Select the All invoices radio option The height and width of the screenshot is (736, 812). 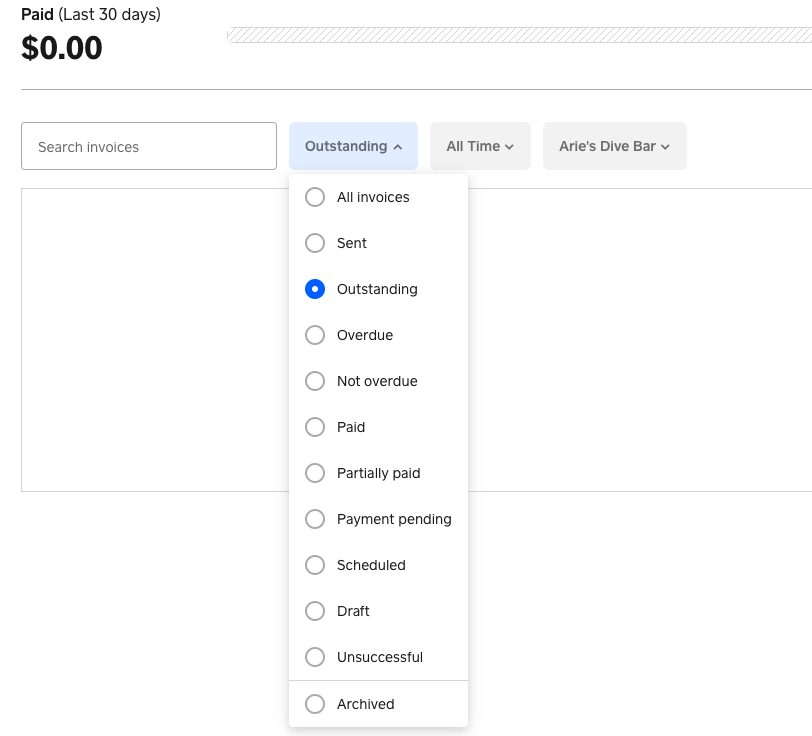coord(315,197)
